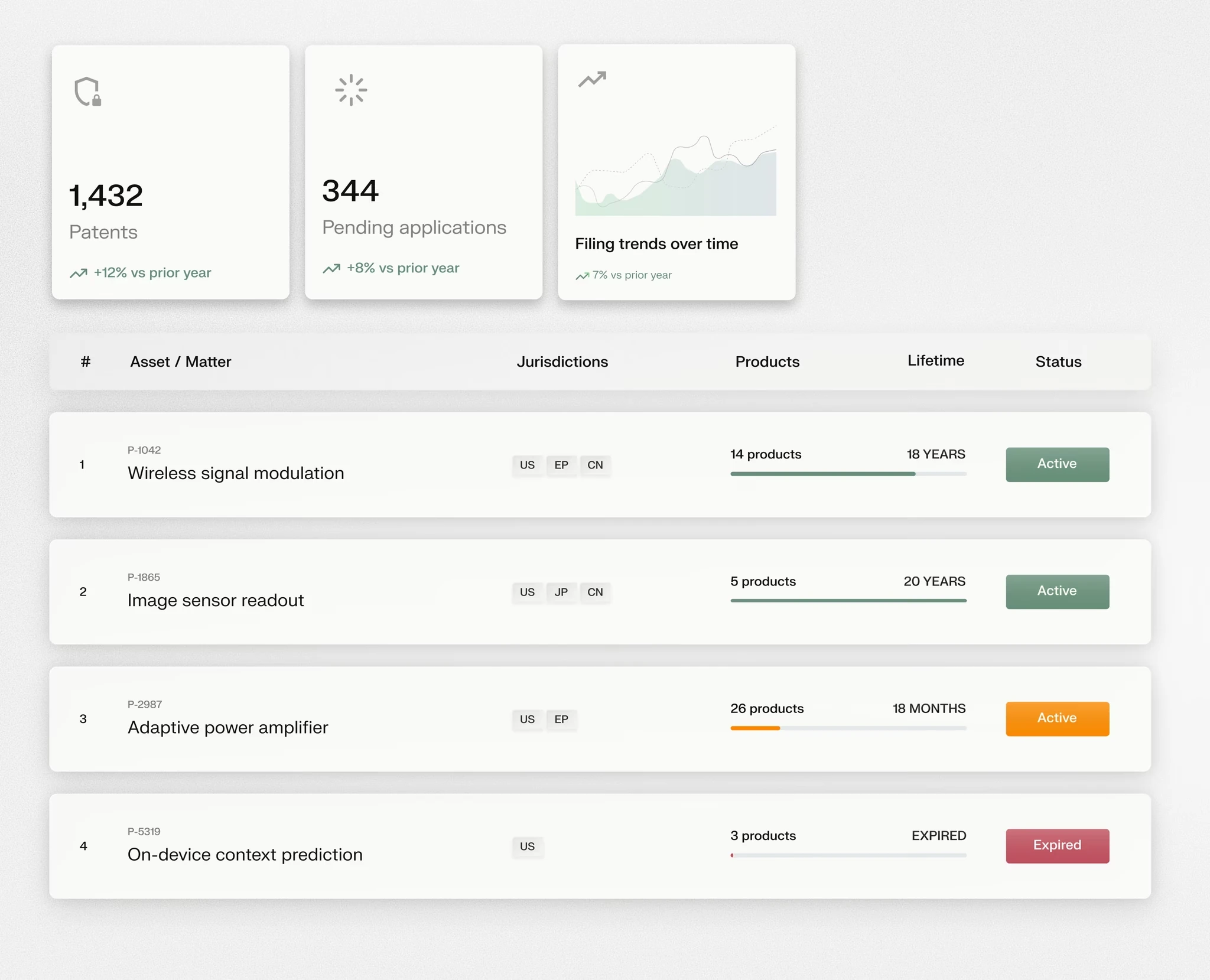
Task: Click Active status for Image sensor readout
Action: point(1058,591)
